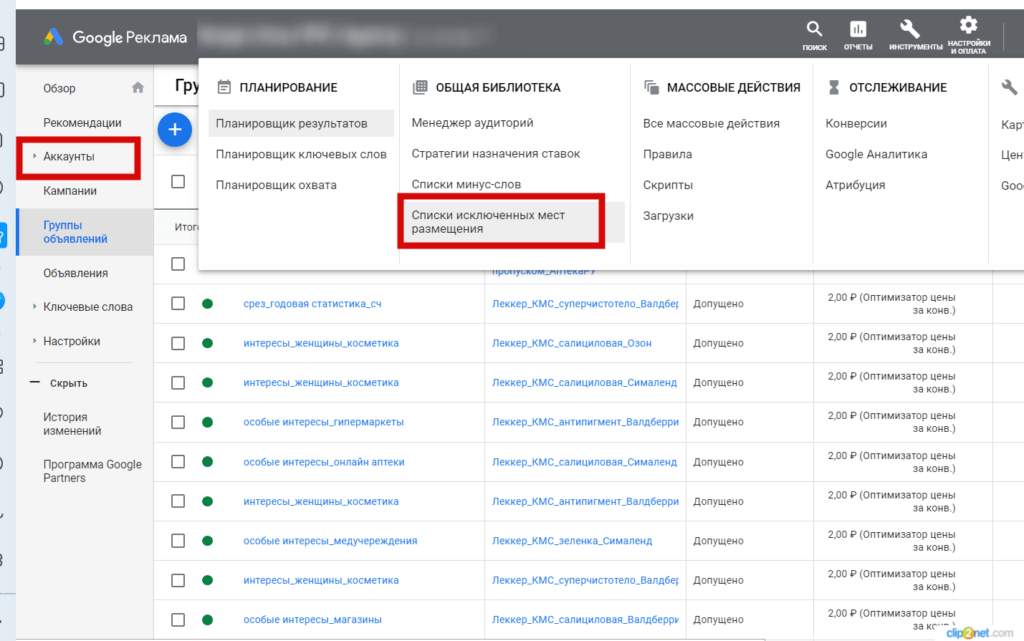
Task: Click the Google Ads logo icon
Action: [53, 37]
